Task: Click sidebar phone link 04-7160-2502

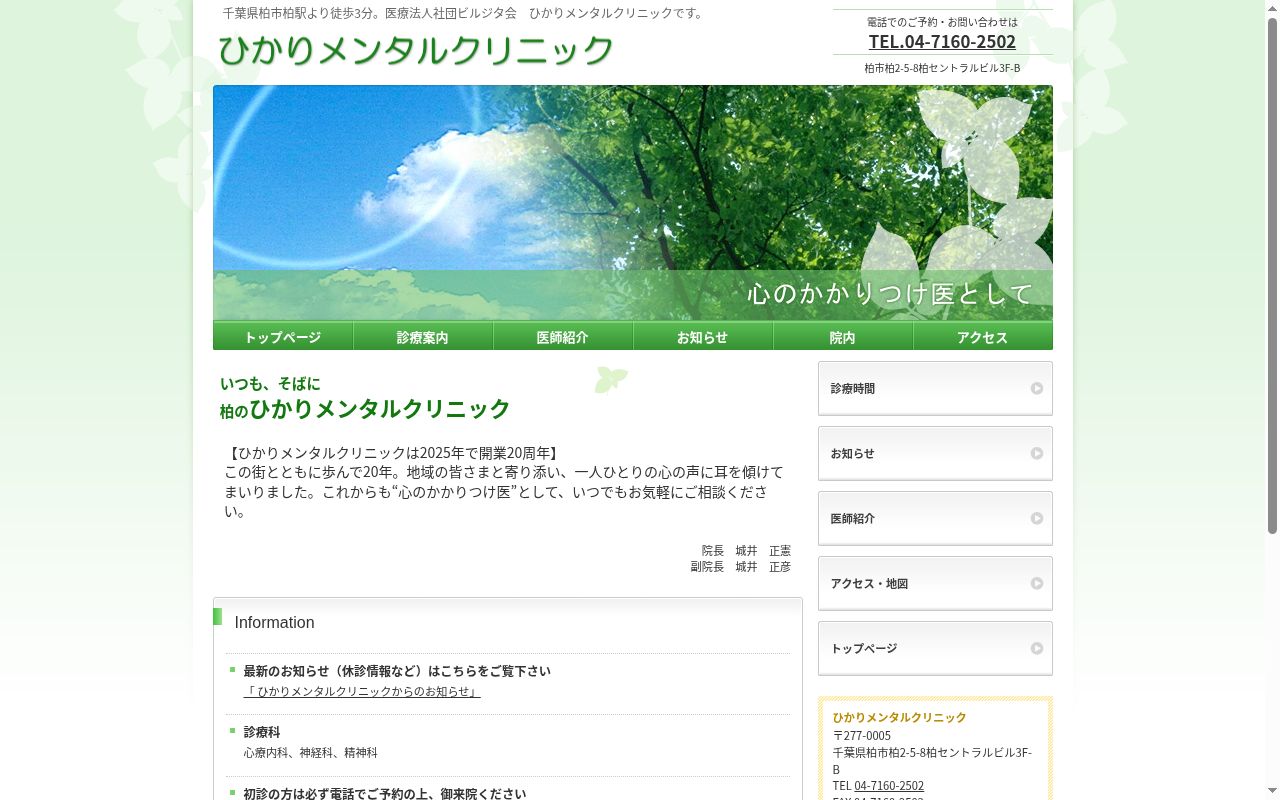Action: [x=889, y=786]
